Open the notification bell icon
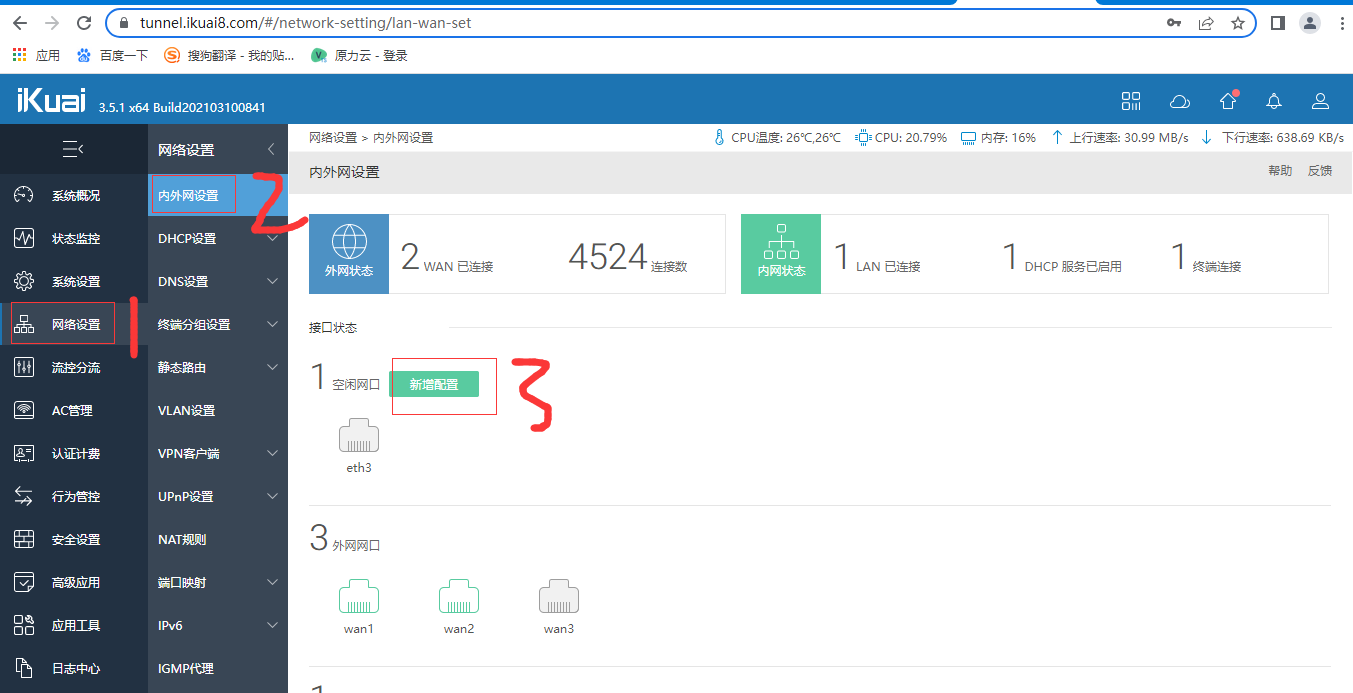This screenshot has height=693, width=1353. click(x=1274, y=101)
